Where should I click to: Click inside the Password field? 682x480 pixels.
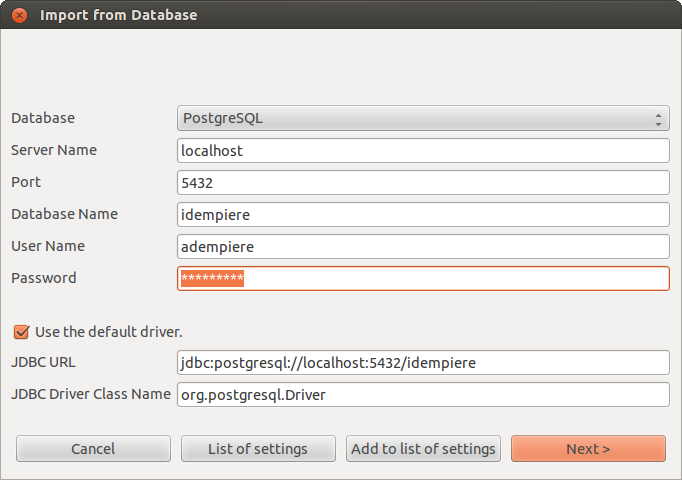click(423, 278)
